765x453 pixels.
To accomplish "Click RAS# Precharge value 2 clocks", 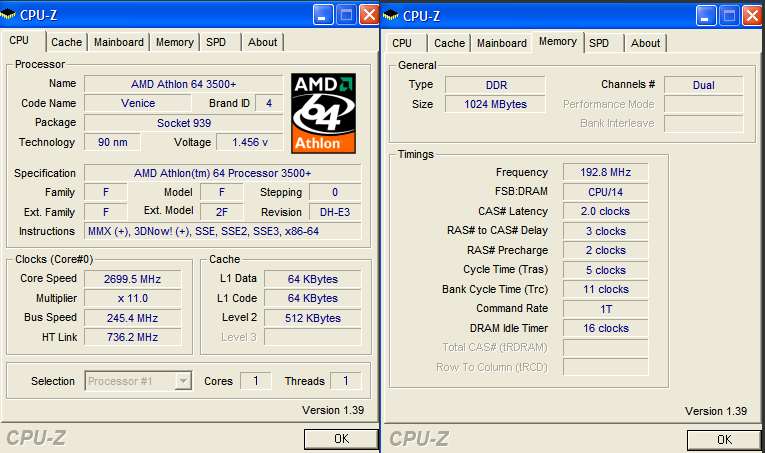I will [x=605, y=250].
